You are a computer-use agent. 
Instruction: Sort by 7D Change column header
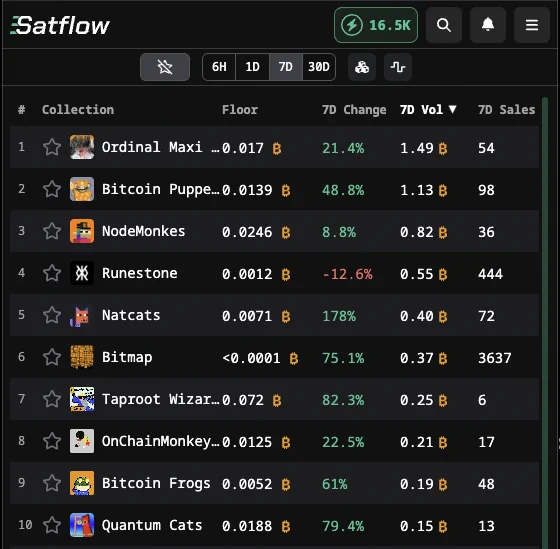(354, 109)
